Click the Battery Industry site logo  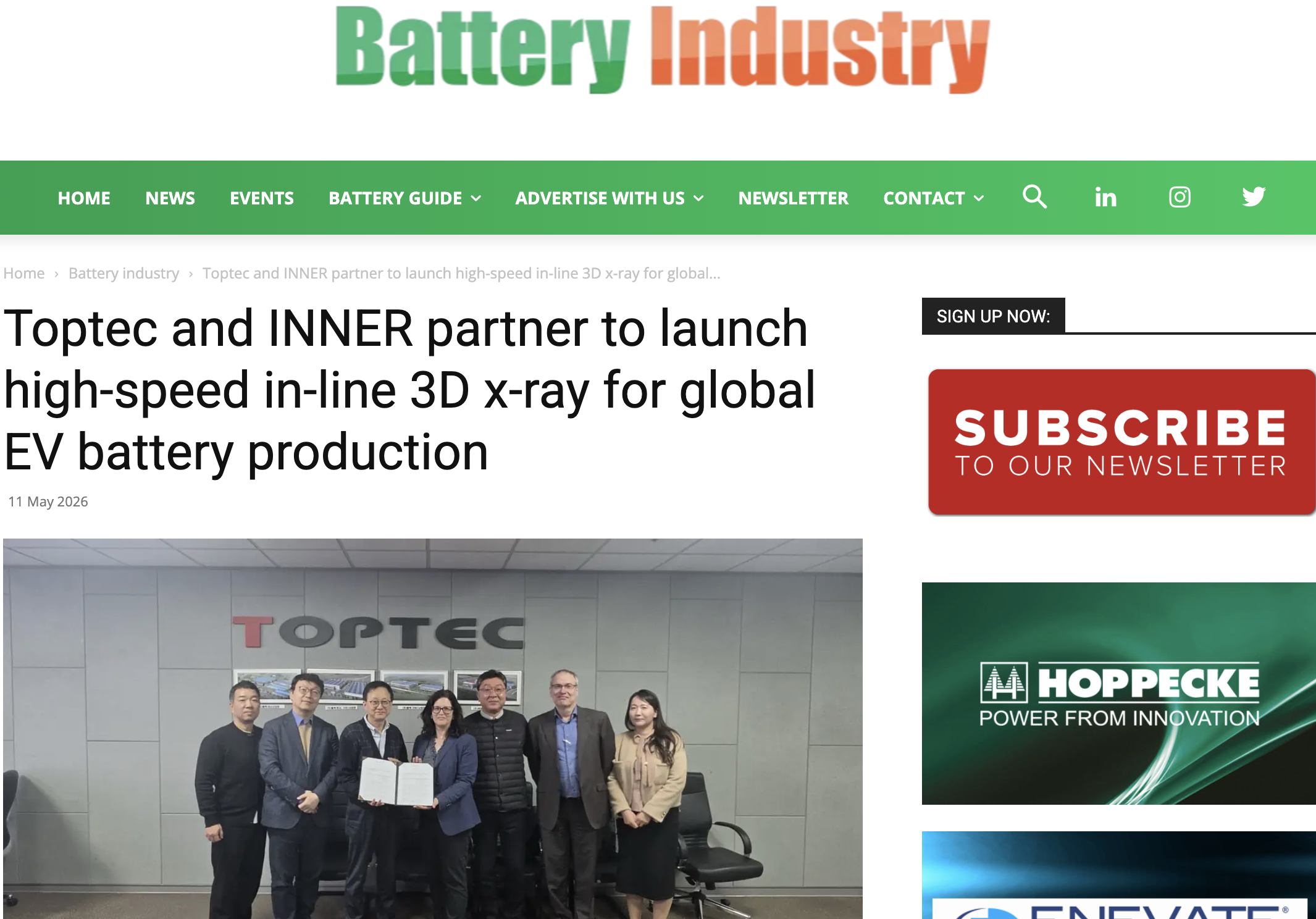pos(663,49)
